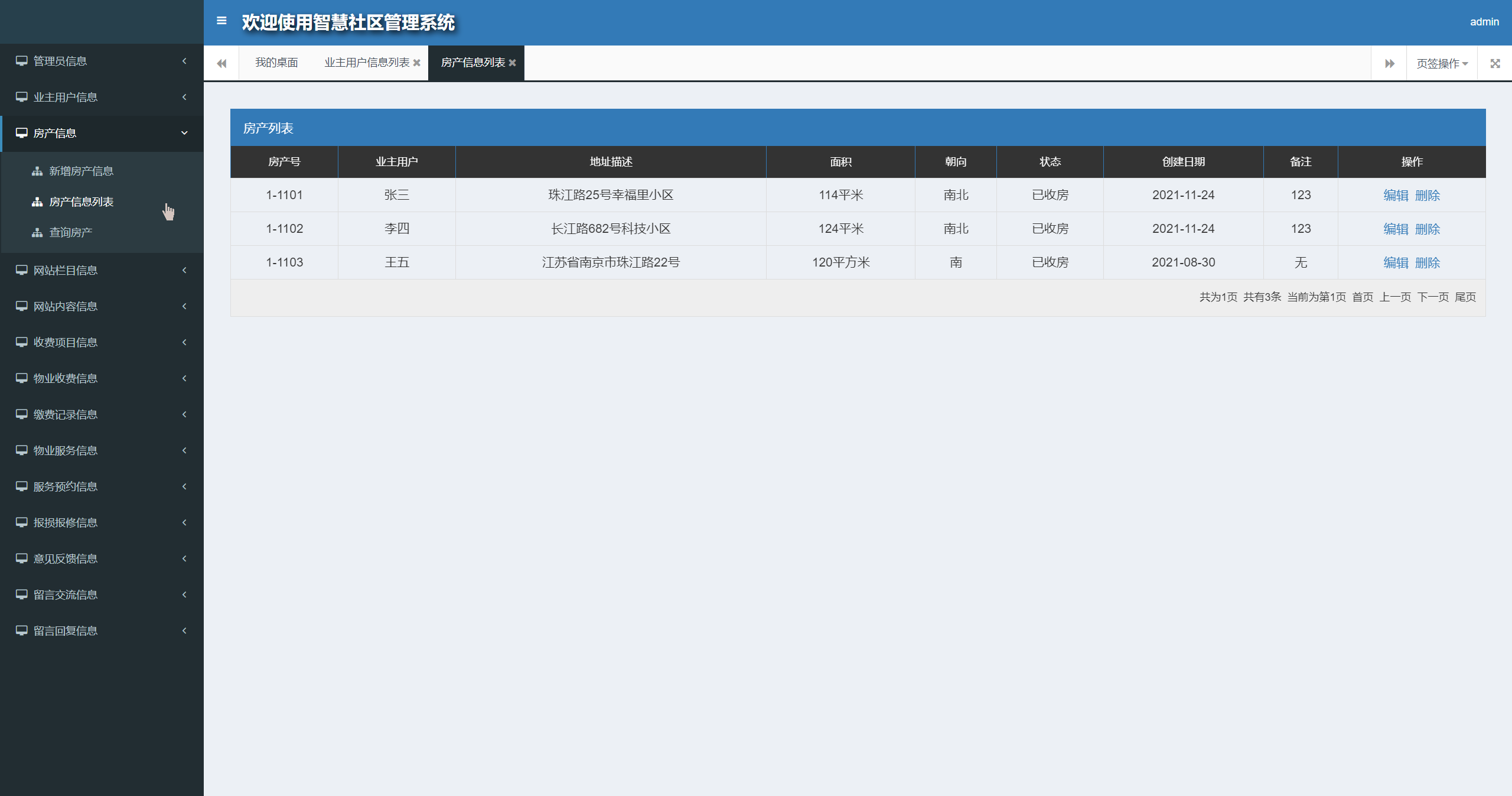Click the fullscreen expand icon in tab bar
This screenshot has width=1512, height=796.
pos(1495,63)
